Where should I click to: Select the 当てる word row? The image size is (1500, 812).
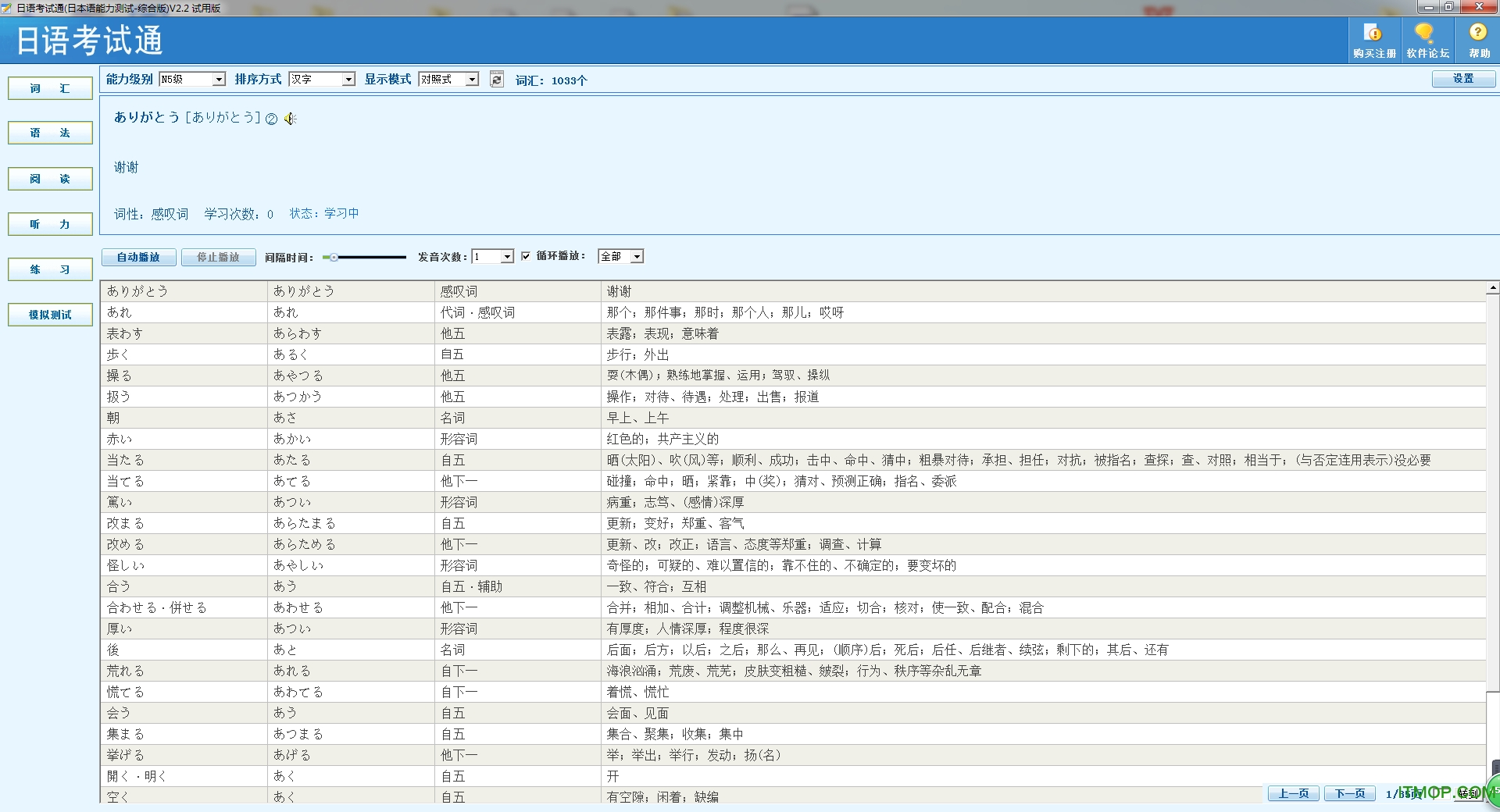(x=793, y=481)
